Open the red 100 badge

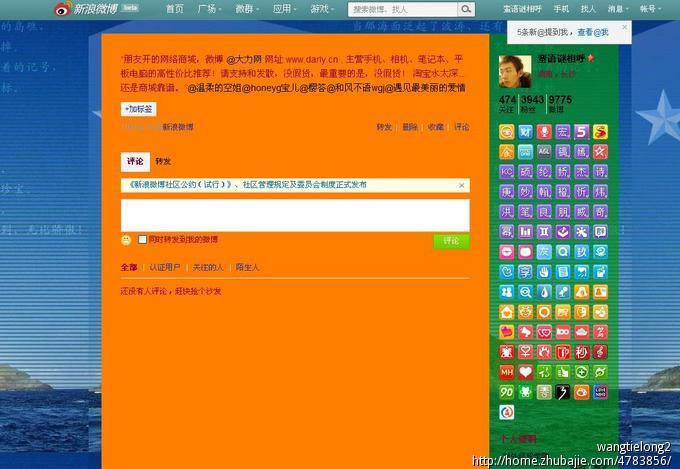tap(562, 332)
